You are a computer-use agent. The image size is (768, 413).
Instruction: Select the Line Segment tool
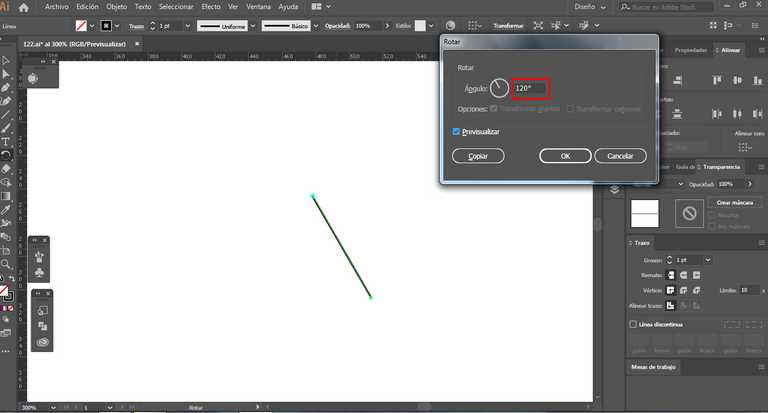[x=6, y=115]
